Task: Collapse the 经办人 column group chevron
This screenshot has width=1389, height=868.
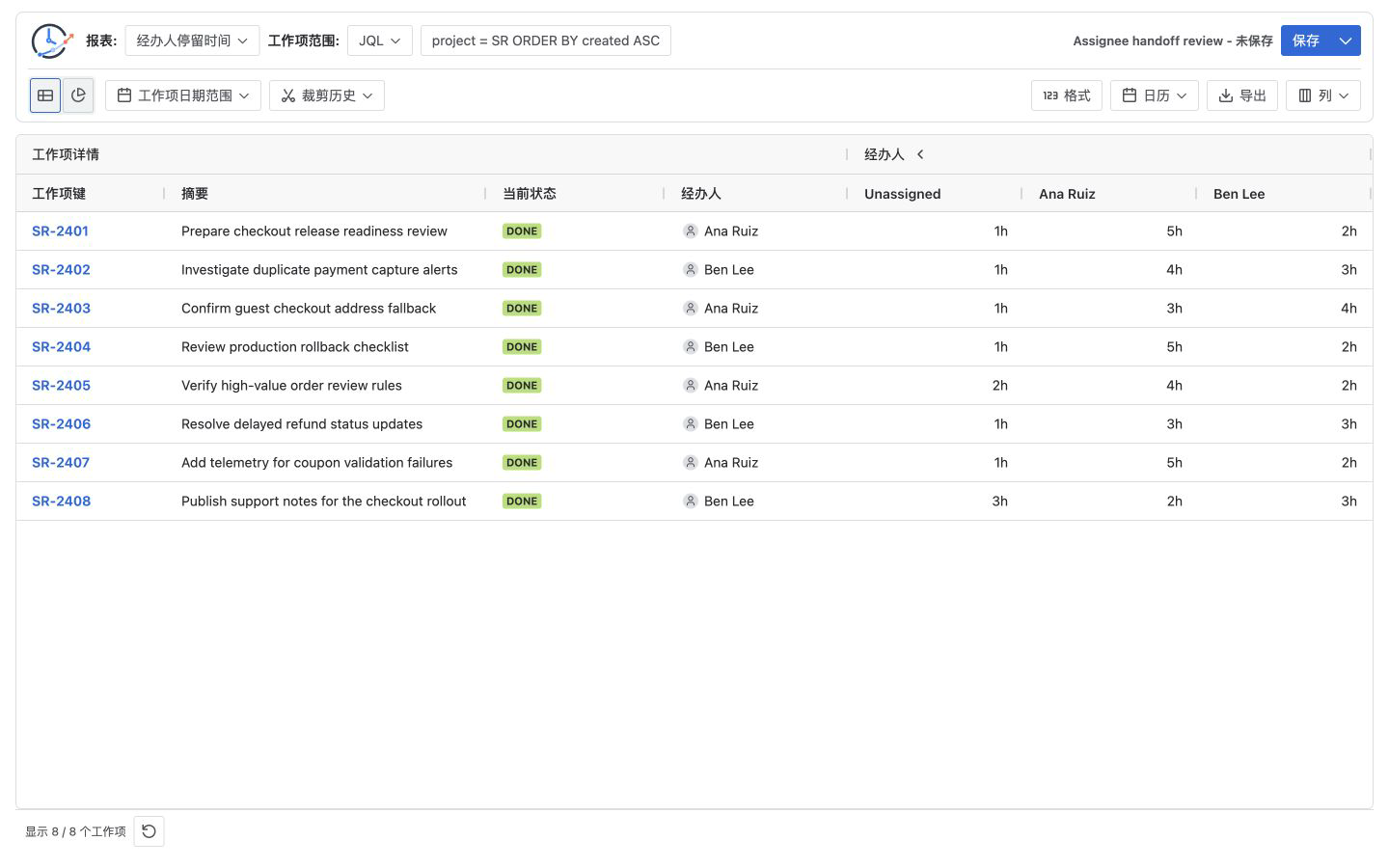Action: [x=920, y=154]
